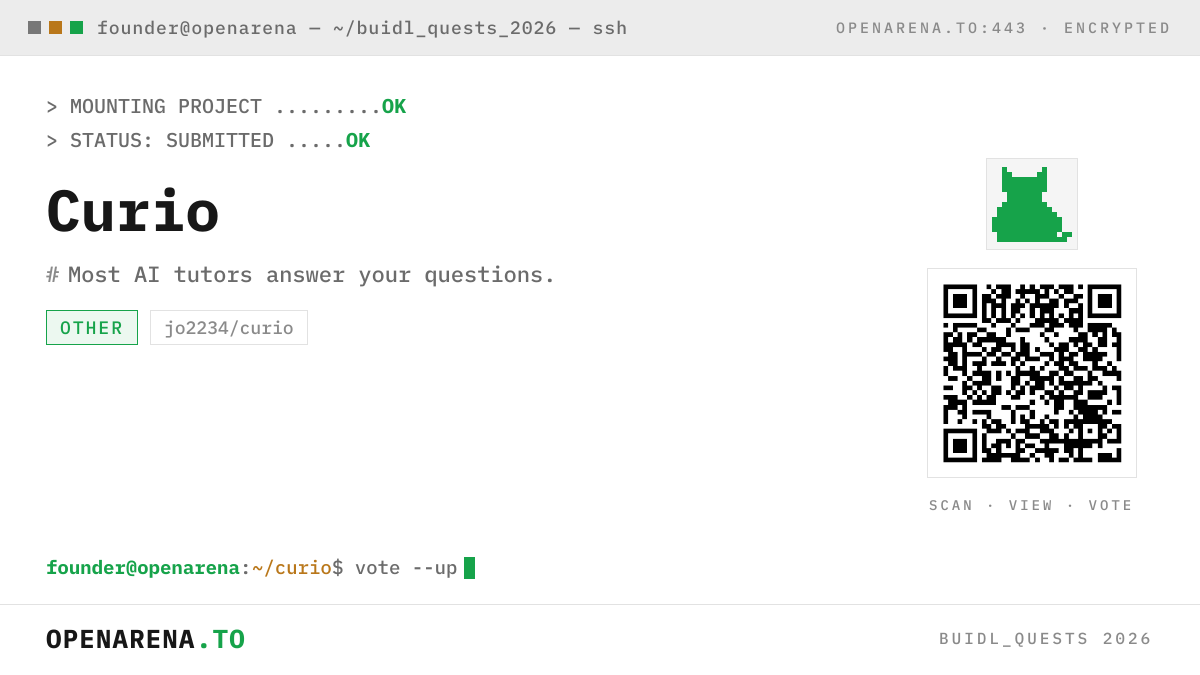Click the Curio project title
This screenshot has width=1200, height=675.
coord(133,213)
